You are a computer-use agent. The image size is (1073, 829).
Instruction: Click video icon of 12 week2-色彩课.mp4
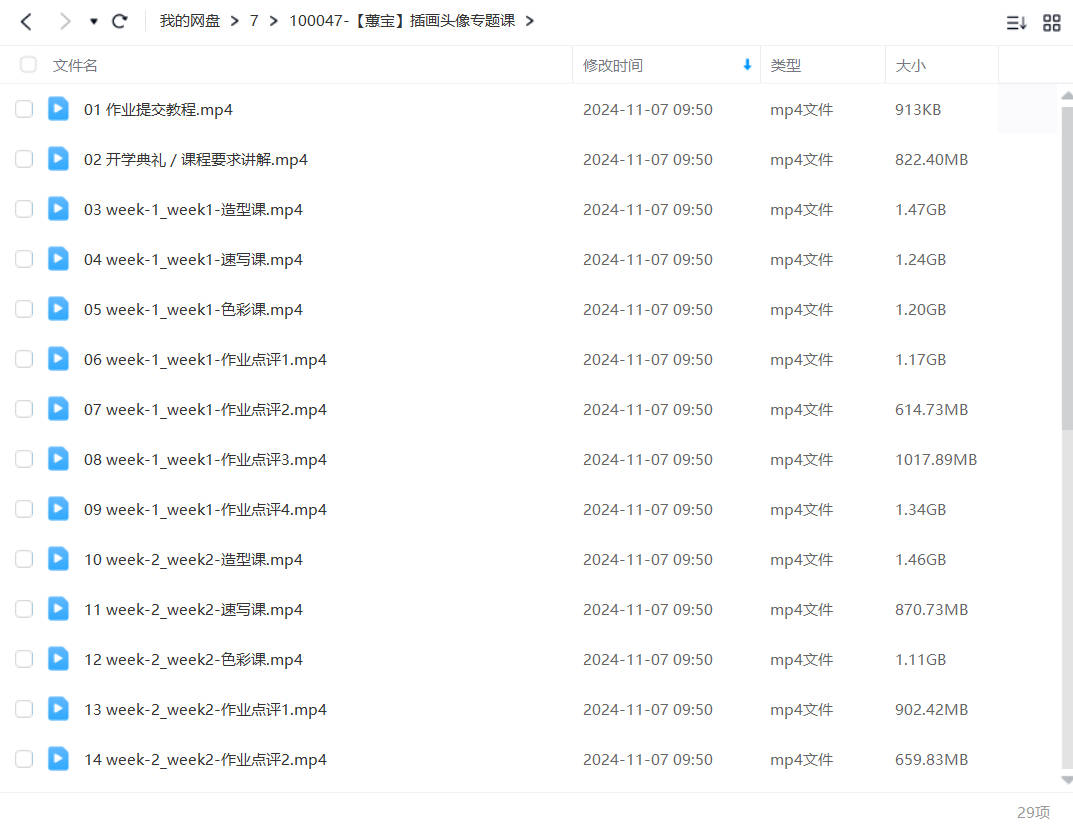click(58, 659)
